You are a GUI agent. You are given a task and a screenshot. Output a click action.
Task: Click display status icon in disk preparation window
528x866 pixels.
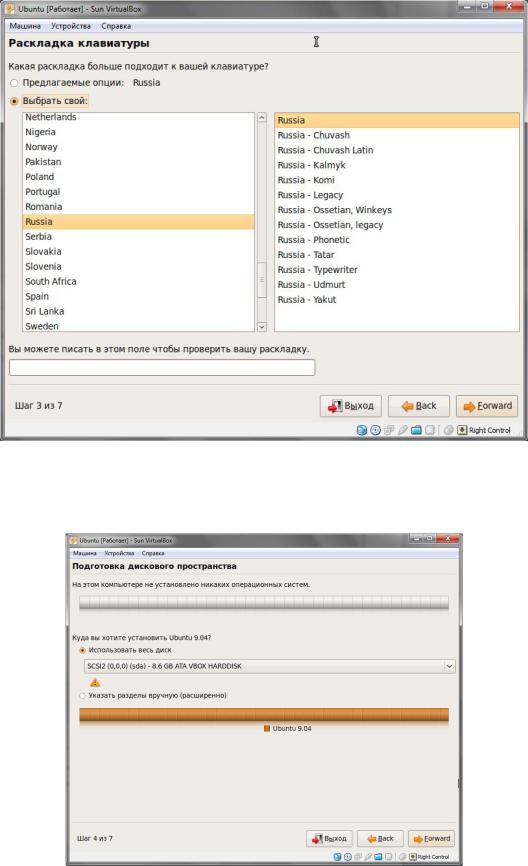point(388,857)
